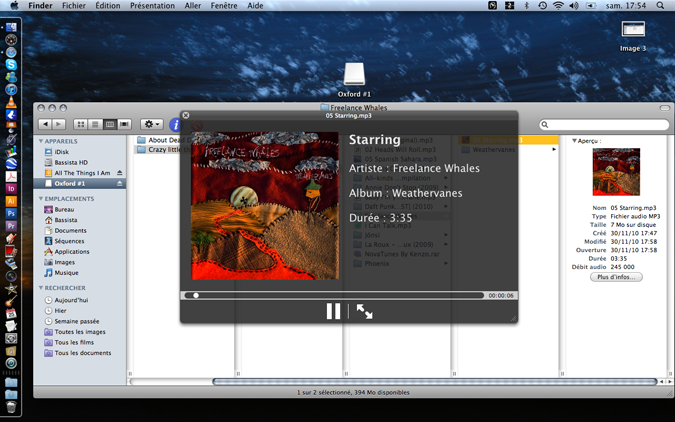675x422 pixels.
Task: Click the Finder search field
Action: (604, 125)
